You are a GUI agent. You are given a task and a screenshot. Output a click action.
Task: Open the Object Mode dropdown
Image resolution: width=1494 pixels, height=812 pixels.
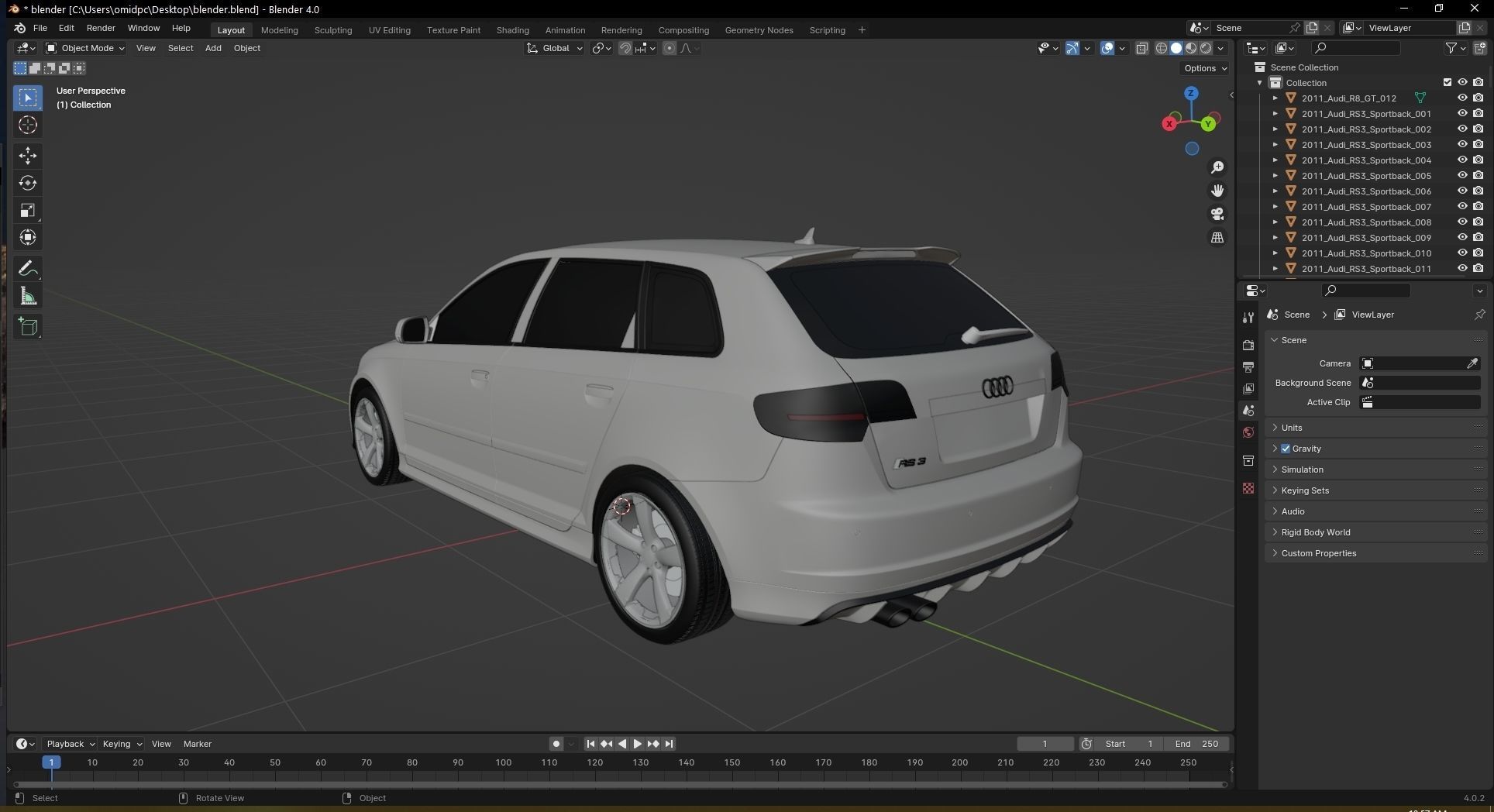(85, 48)
